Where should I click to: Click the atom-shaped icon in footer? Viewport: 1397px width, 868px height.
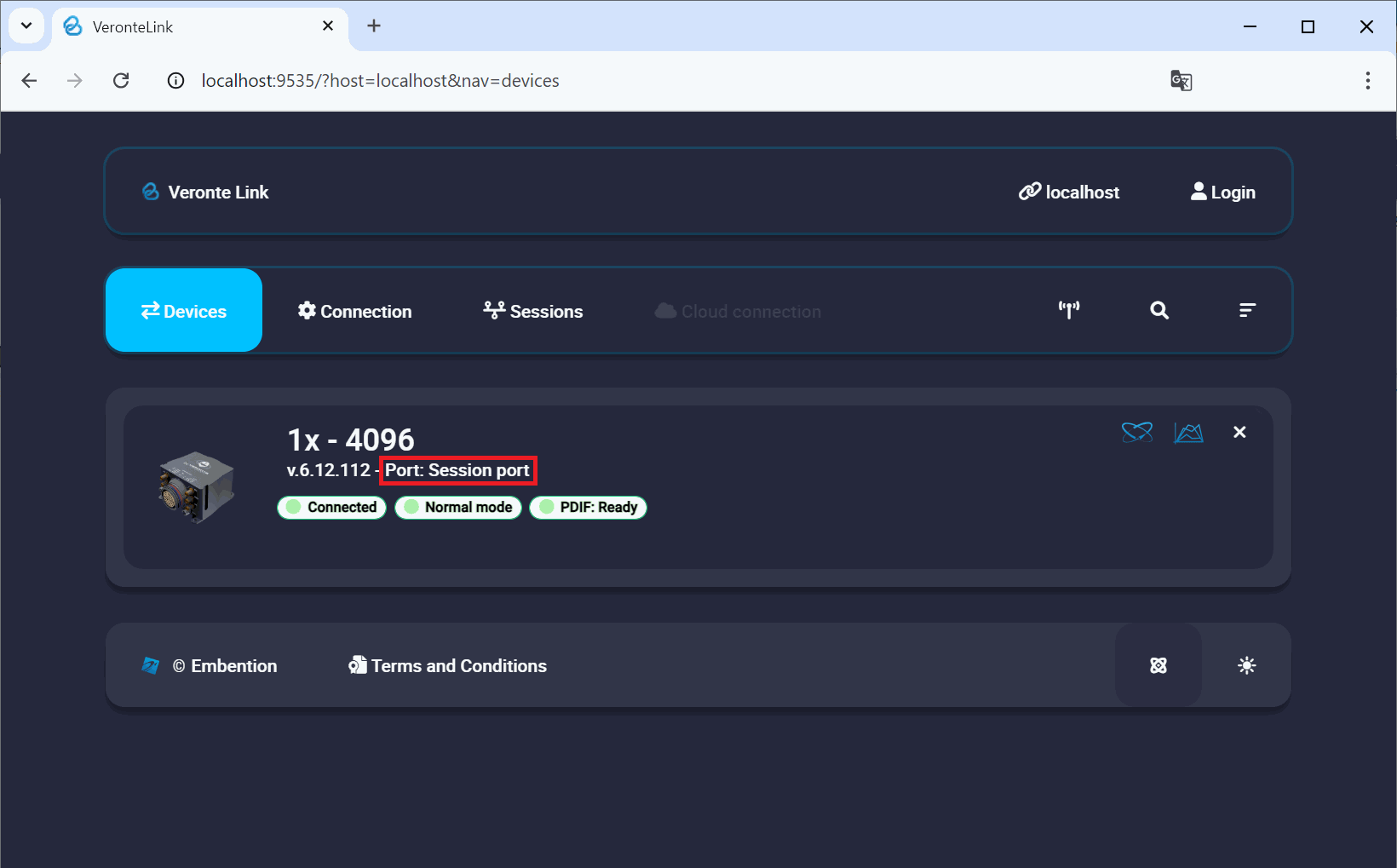click(1158, 665)
